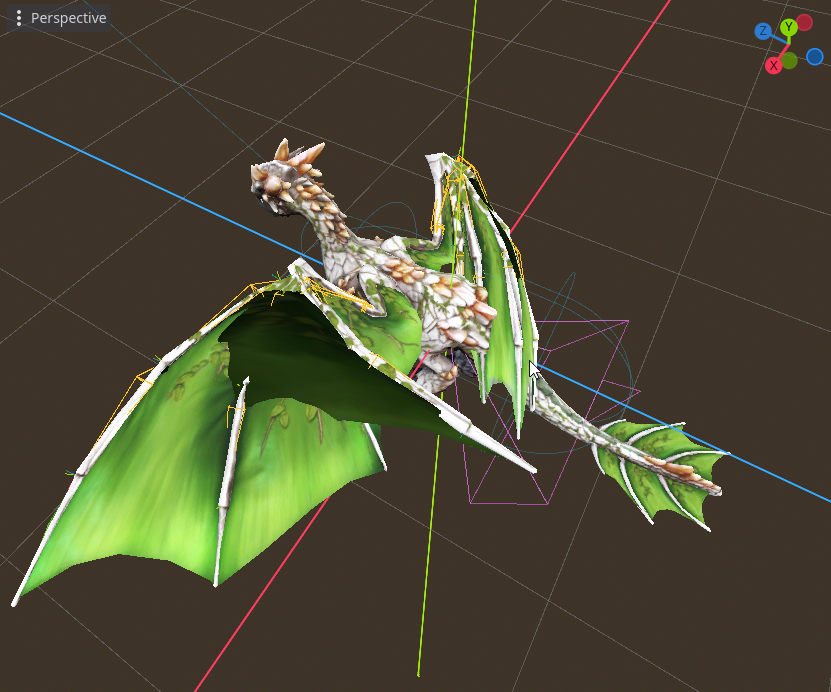This screenshot has width=831, height=692.
Task: Click the olive negative Y gizmo circle
Action: tap(789, 61)
